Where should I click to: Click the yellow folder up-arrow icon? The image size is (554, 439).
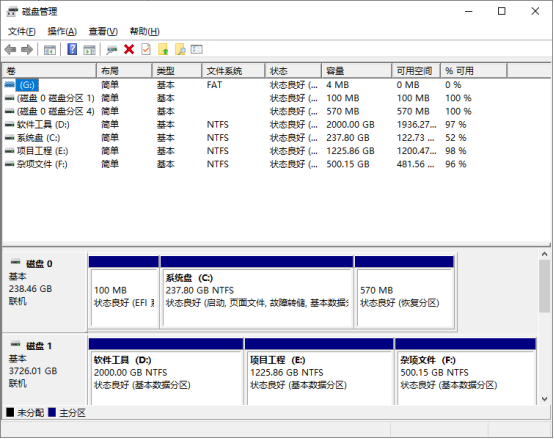pos(163,49)
